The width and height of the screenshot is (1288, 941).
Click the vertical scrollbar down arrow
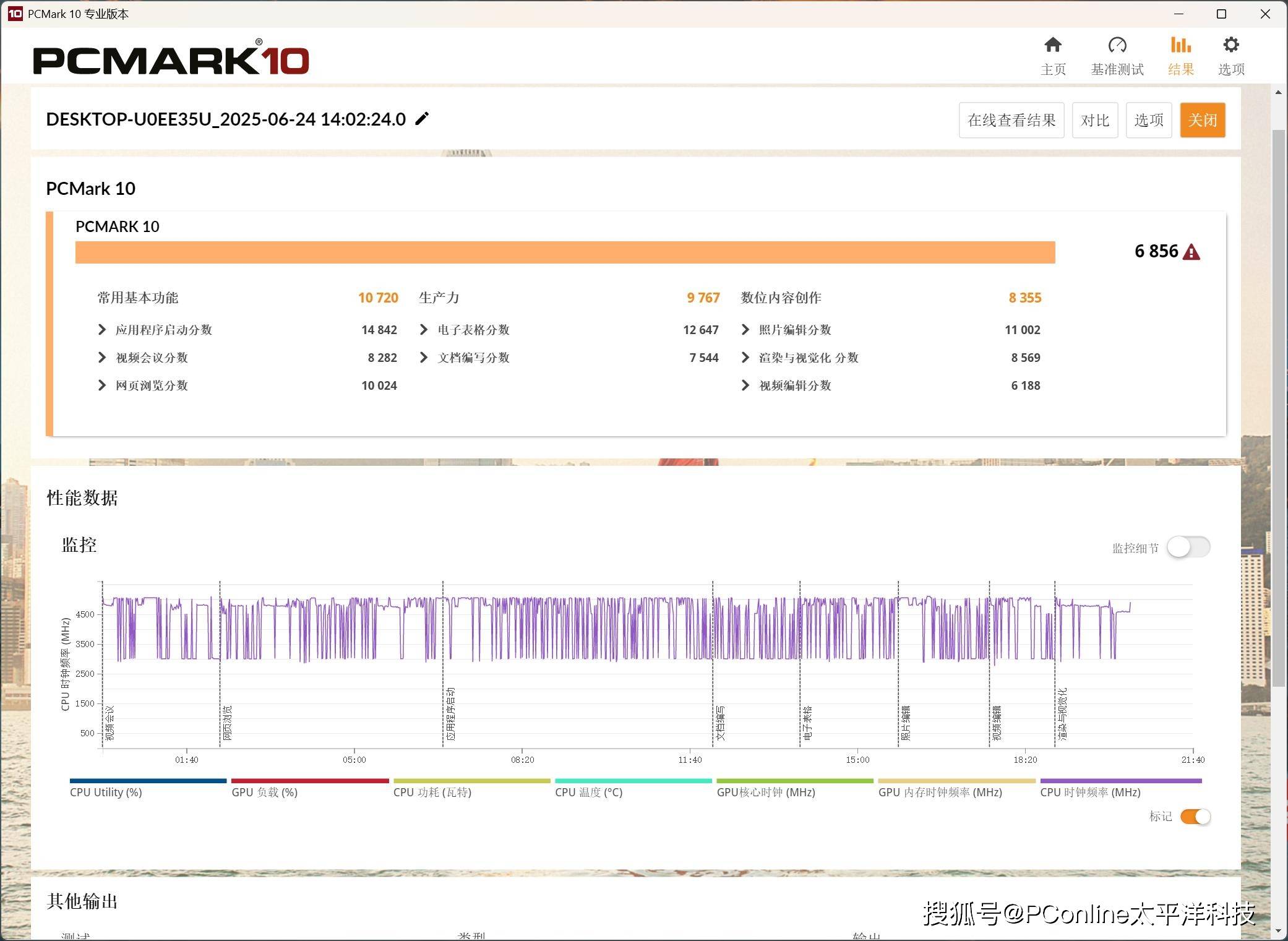tap(1278, 931)
